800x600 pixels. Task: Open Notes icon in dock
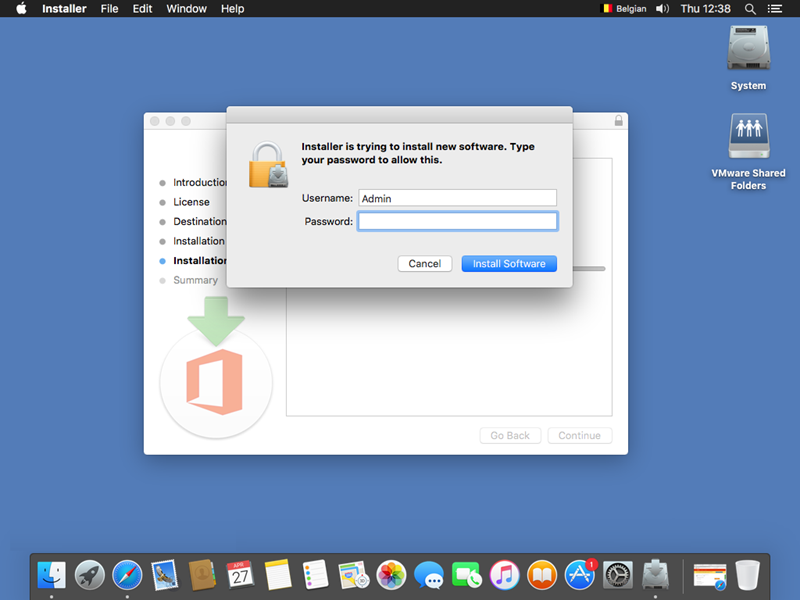[x=278, y=575]
